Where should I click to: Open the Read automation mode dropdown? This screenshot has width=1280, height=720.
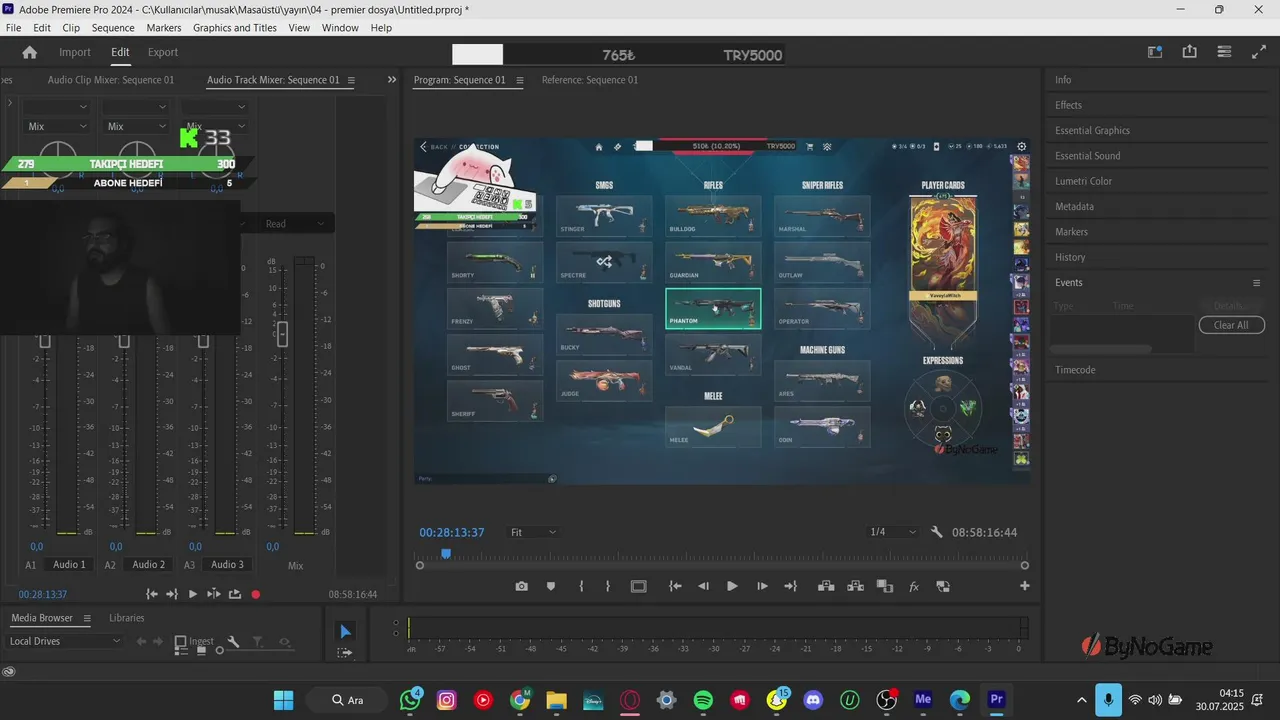coord(295,224)
